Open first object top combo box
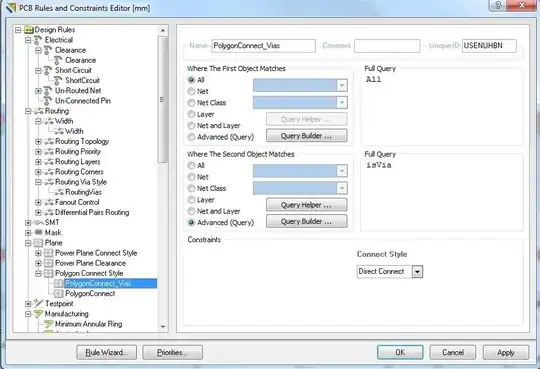Viewport: 540px width, 369px height. (x=300, y=85)
